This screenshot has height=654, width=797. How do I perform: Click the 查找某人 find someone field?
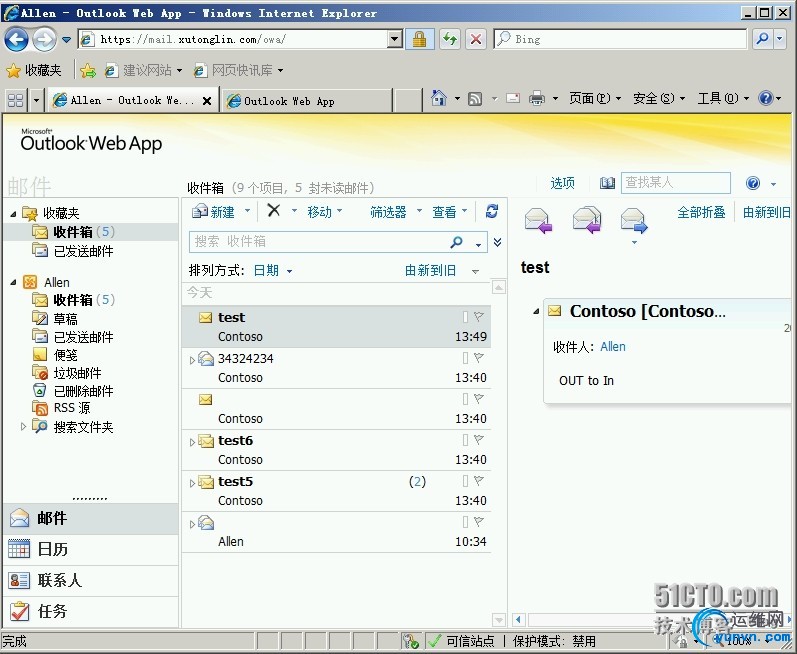(x=676, y=183)
